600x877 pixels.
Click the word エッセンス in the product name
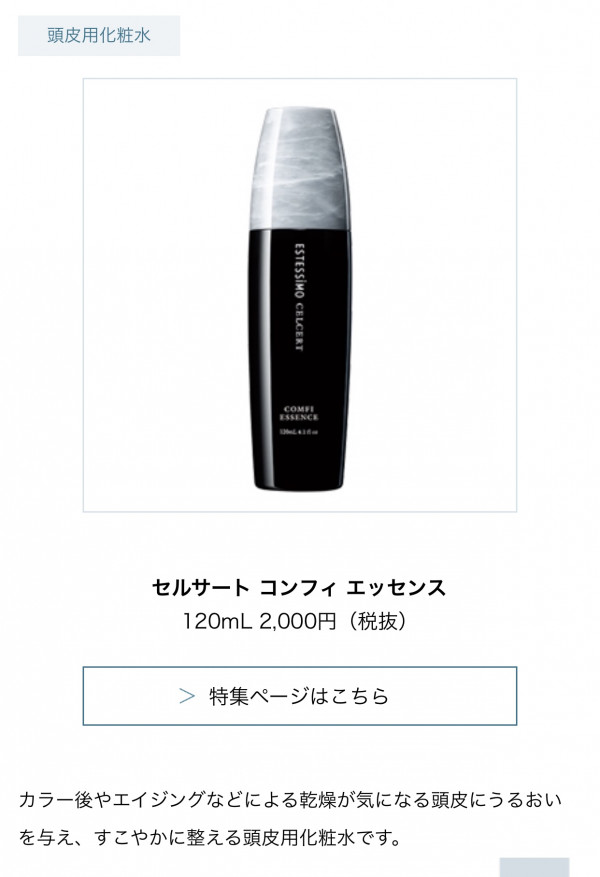396,588
